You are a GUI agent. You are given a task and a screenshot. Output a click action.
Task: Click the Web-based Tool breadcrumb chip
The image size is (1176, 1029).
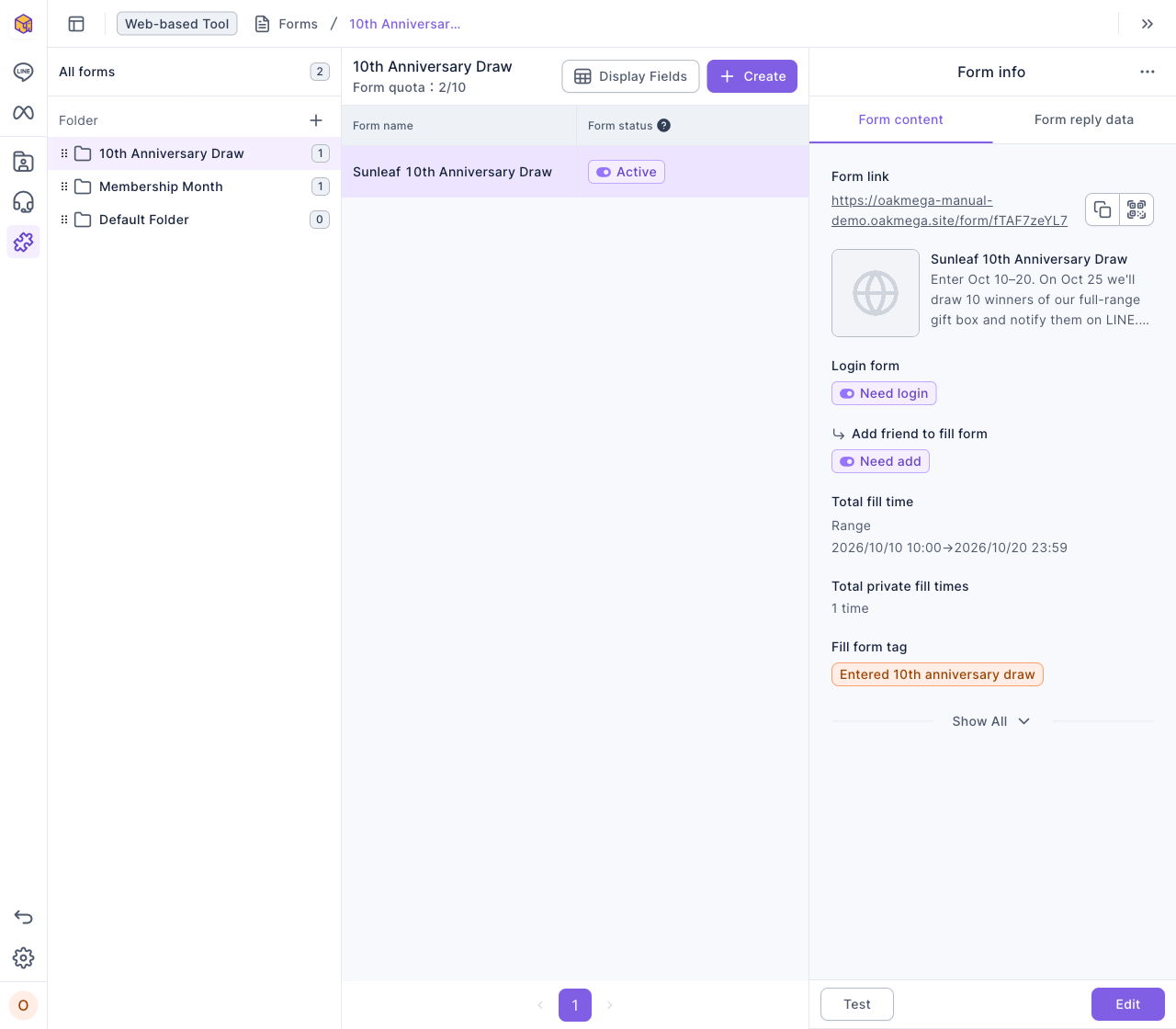(x=176, y=24)
